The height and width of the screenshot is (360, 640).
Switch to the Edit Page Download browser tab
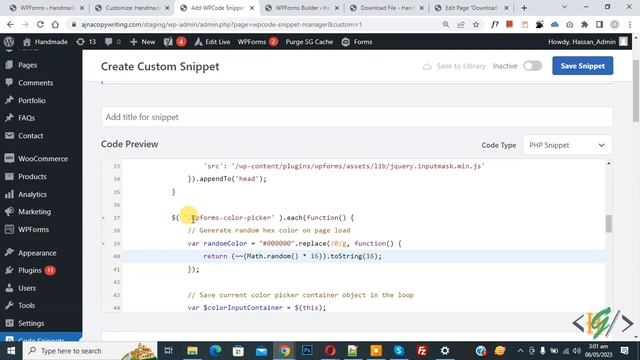[x=472, y=8]
